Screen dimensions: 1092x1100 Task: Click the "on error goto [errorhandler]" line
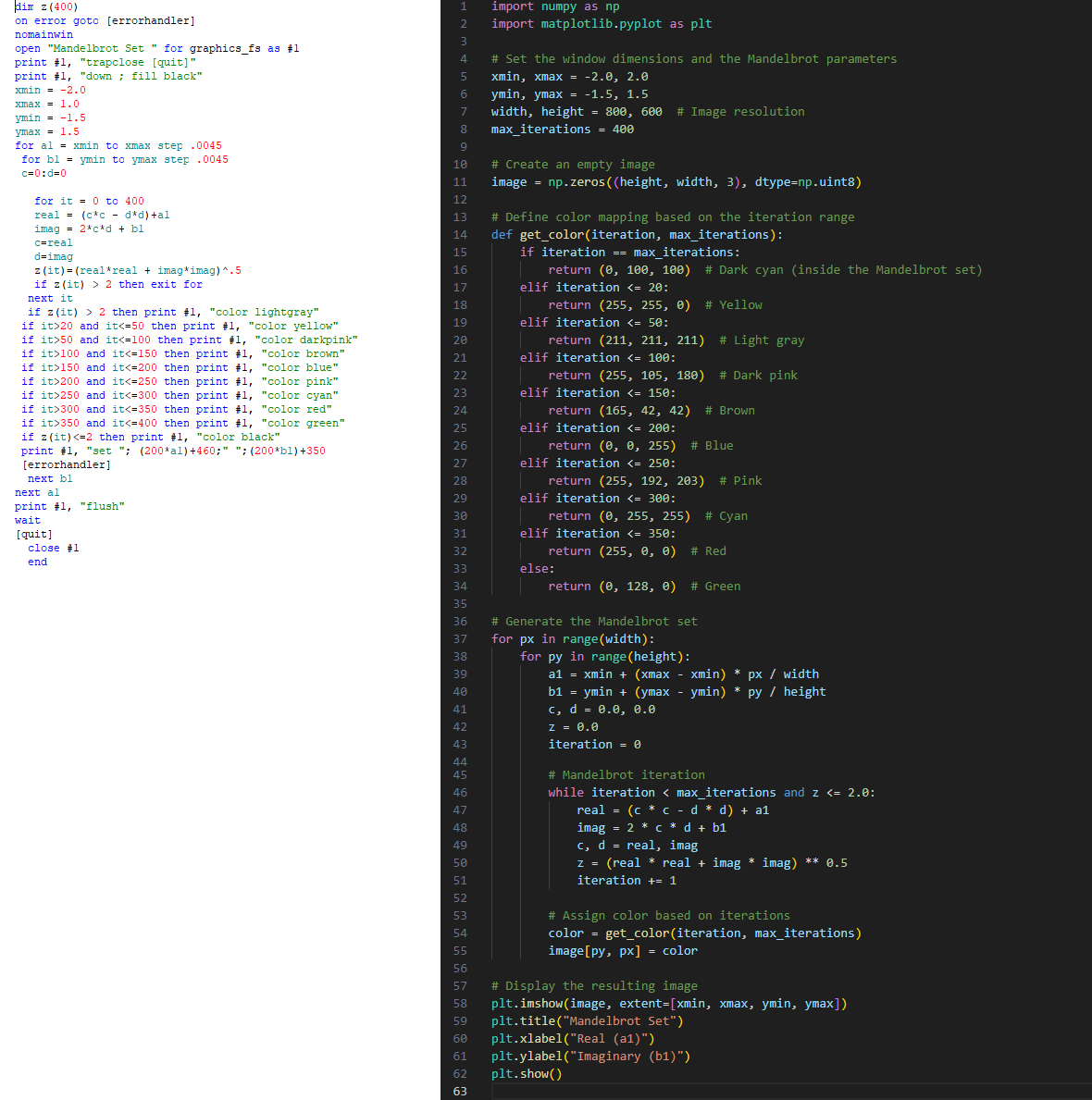point(105,20)
